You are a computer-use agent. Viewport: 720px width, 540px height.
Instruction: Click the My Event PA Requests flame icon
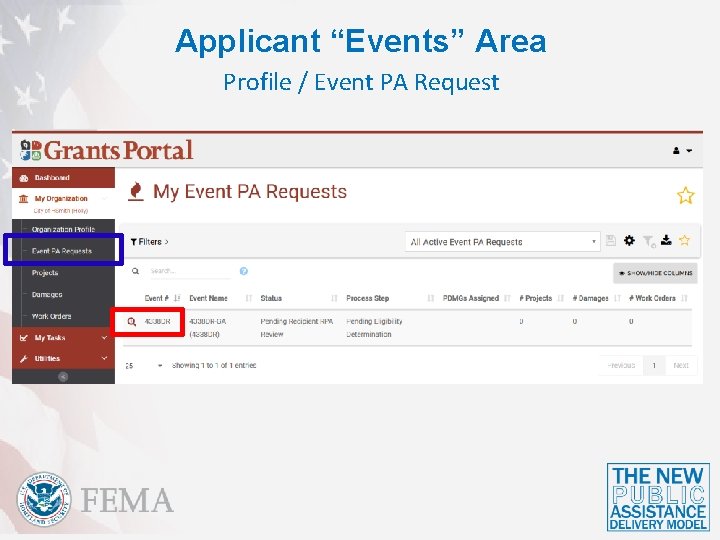[x=136, y=191]
